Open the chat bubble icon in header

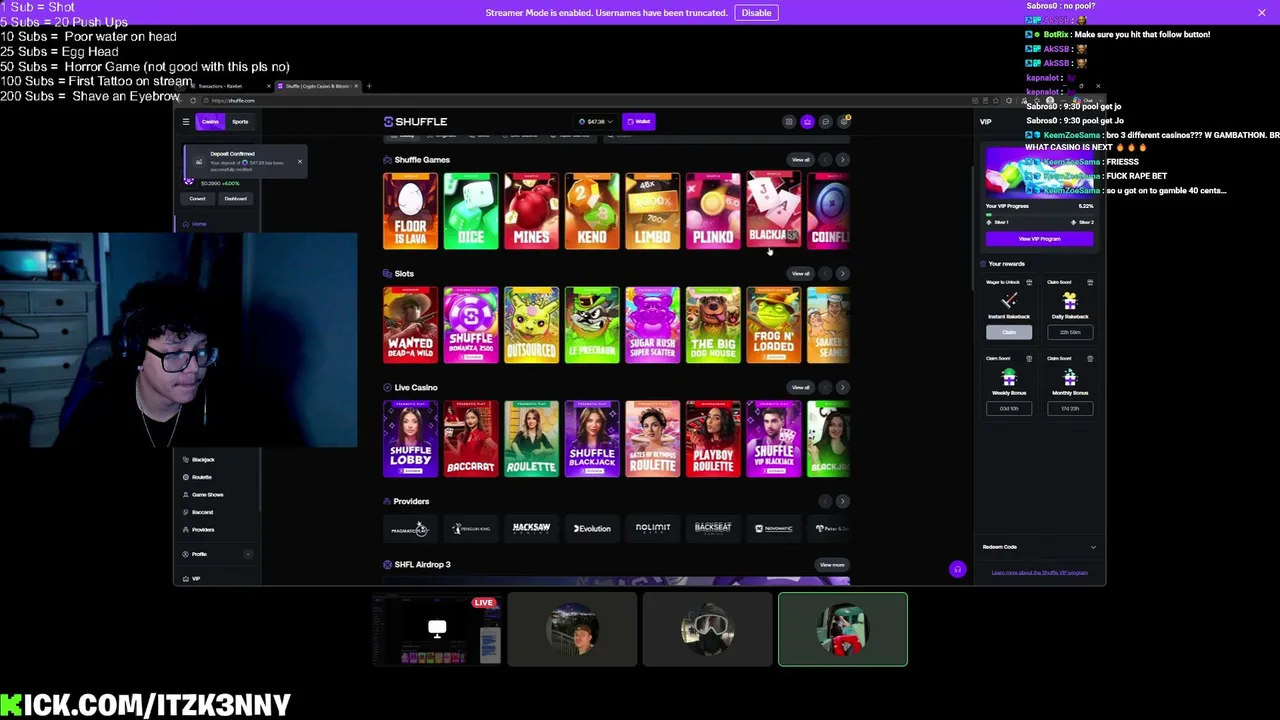[x=825, y=122]
